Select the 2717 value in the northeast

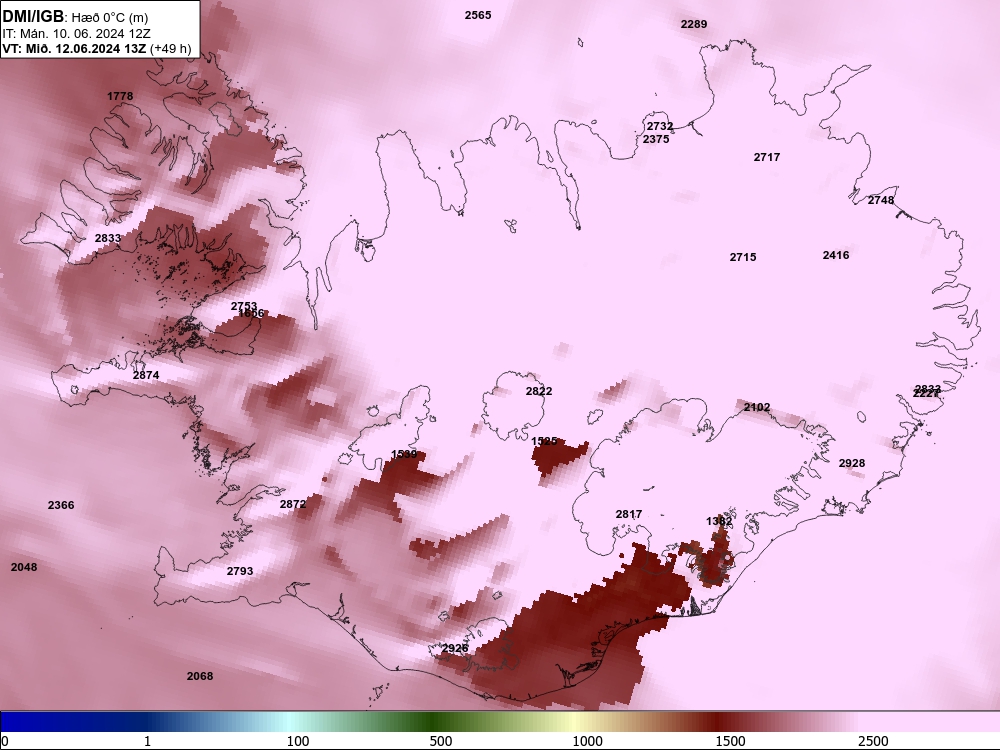[x=767, y=157]
